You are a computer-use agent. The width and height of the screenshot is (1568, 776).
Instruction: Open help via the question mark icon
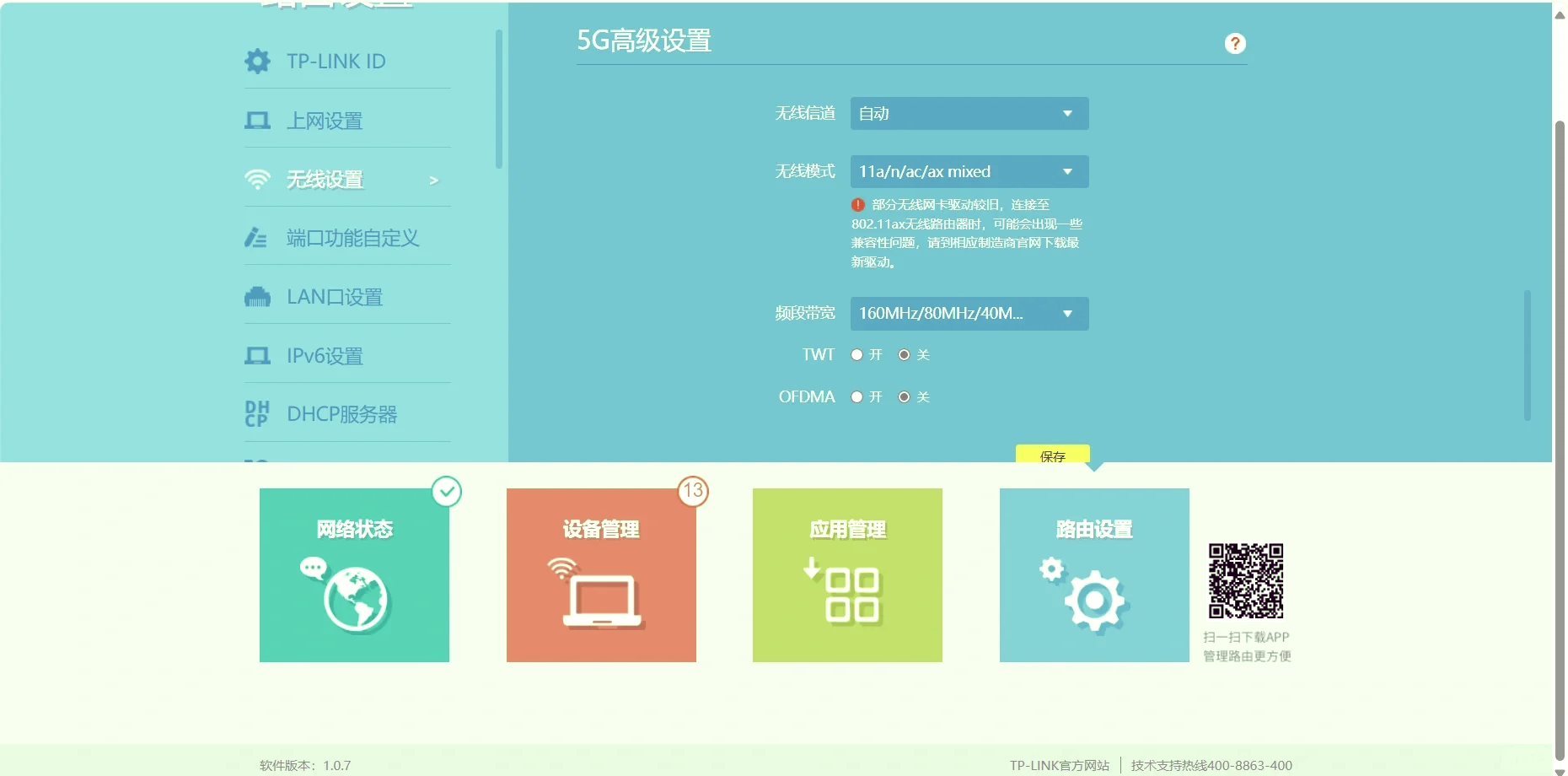1235,43
